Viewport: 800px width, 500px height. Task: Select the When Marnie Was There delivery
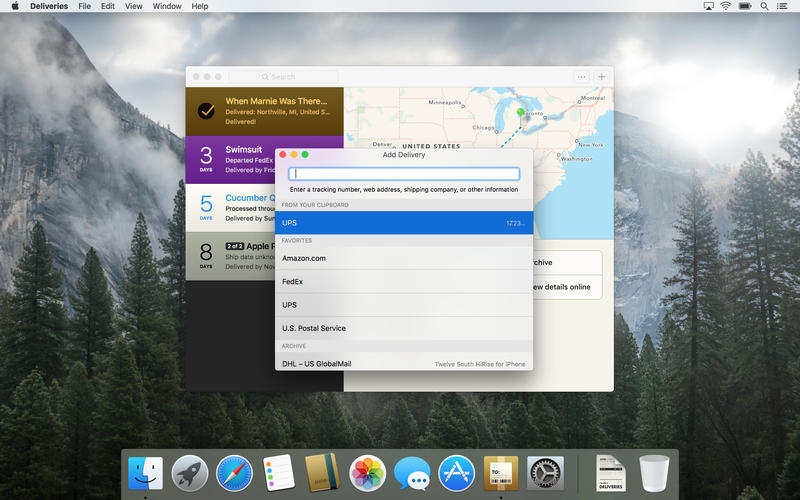coord(264,111)
